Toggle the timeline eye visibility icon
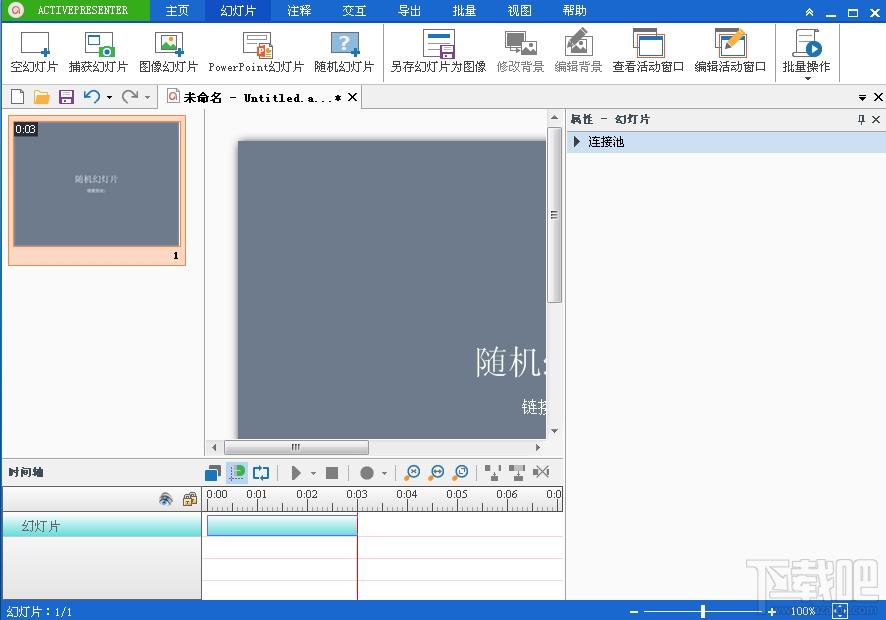Viewport: 886px width, 620px height. click(x=166, y=499)
